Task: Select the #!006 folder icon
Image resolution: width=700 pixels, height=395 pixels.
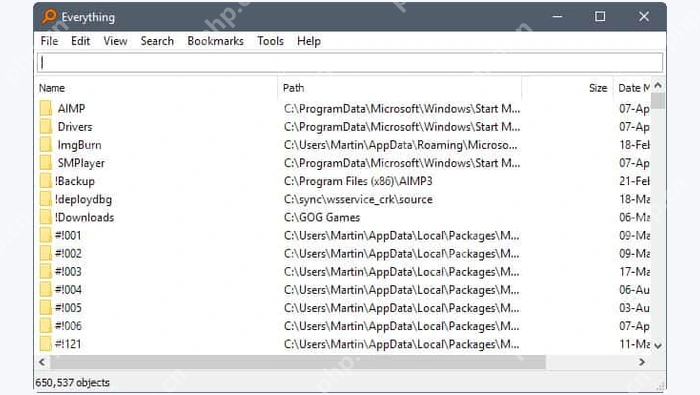Action: coord(46,326)
